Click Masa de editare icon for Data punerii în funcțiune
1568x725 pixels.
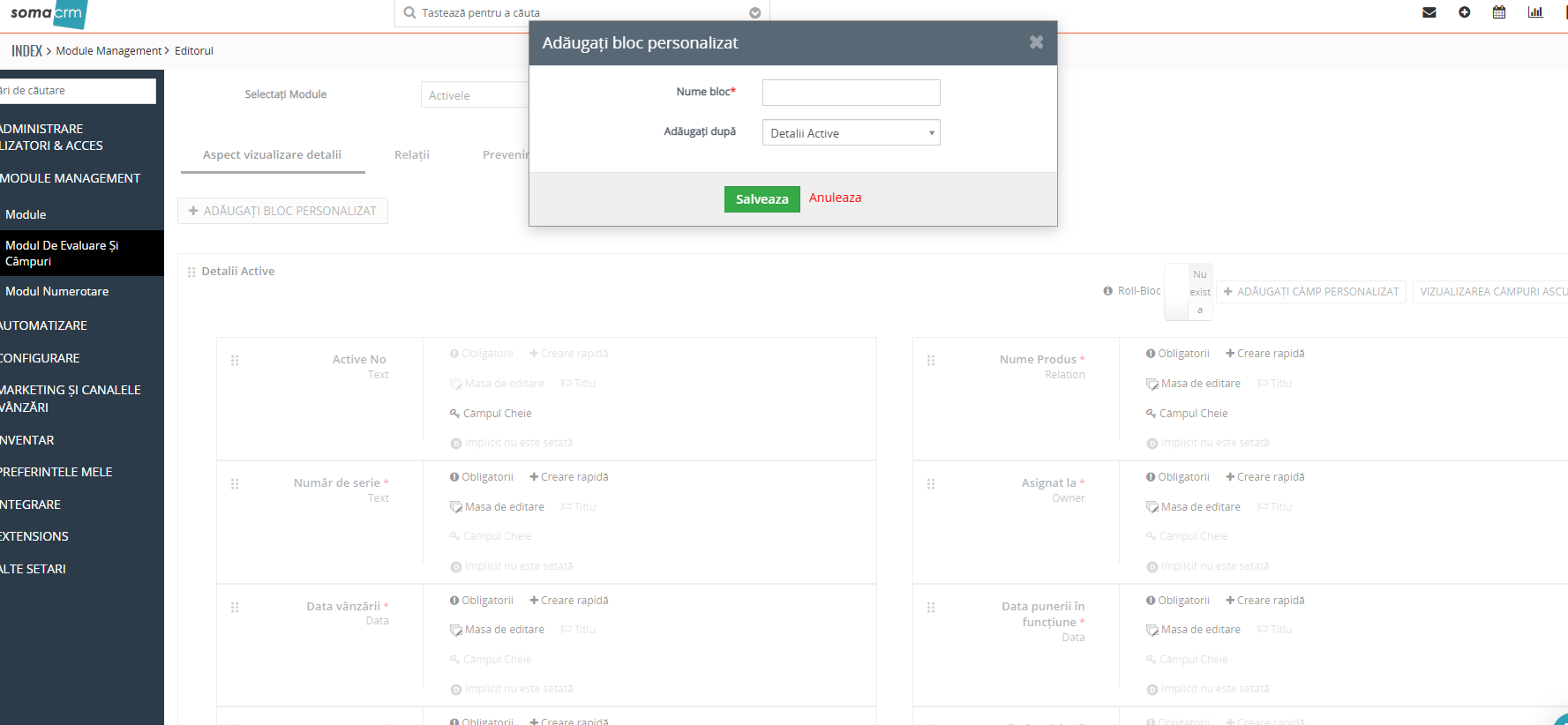click(x=1152, y=631)
